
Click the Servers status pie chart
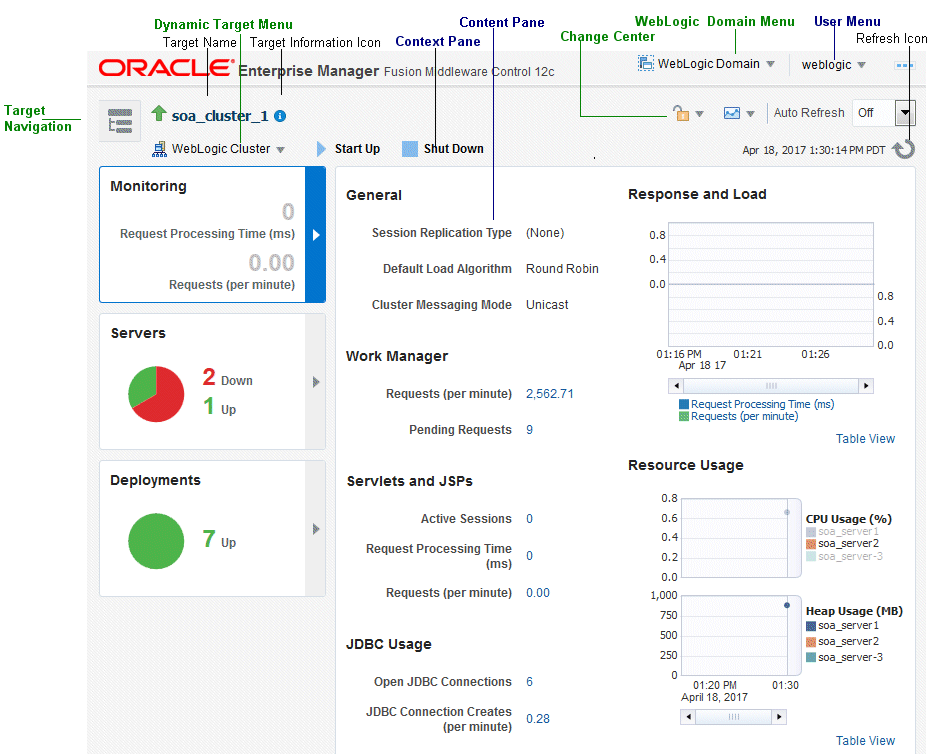[x=156, y=394]
